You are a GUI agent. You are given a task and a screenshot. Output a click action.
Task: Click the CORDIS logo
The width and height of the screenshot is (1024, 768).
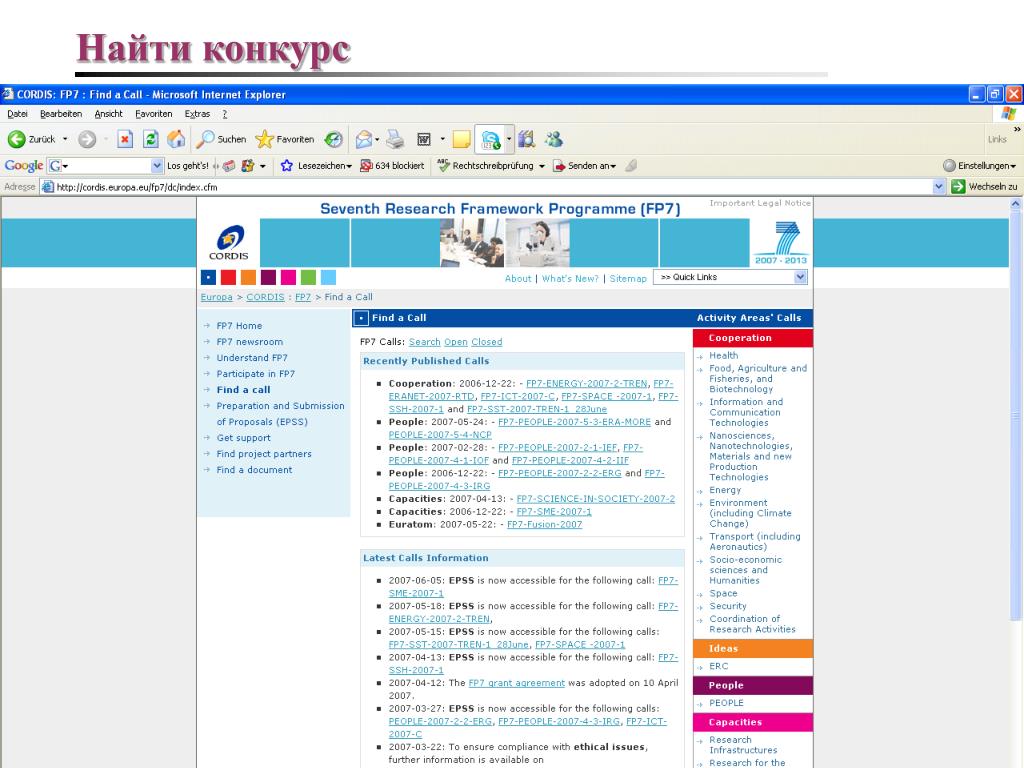click(x=229, y=243)
